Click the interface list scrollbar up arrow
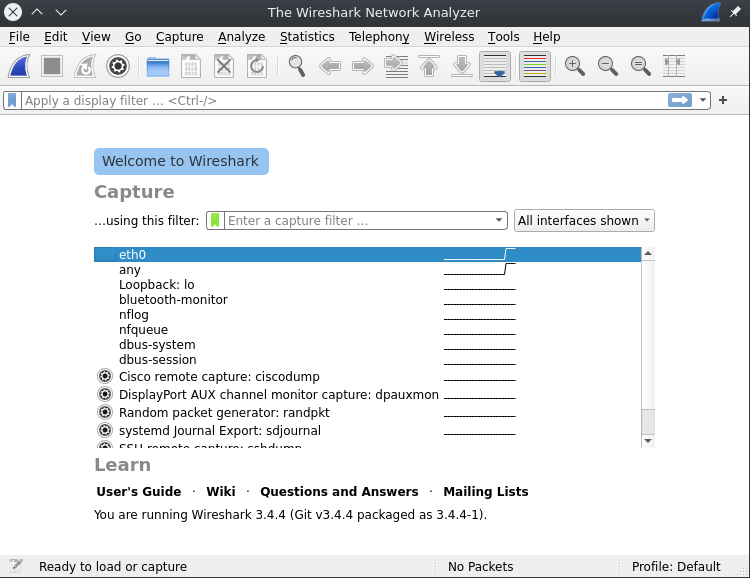Screen dimensions: 750x578 [648, 254]
